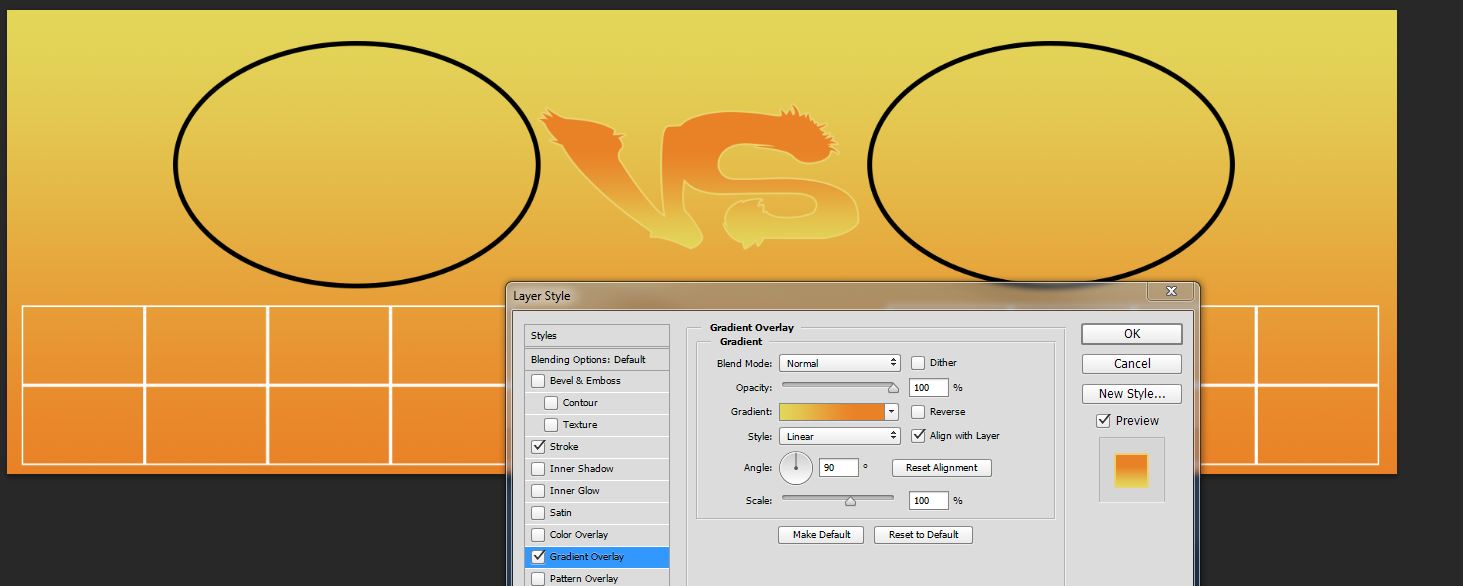Expand the Style Linear dropdown
The height and width of the screenshot is (586, 1463).
coord(840,436)
